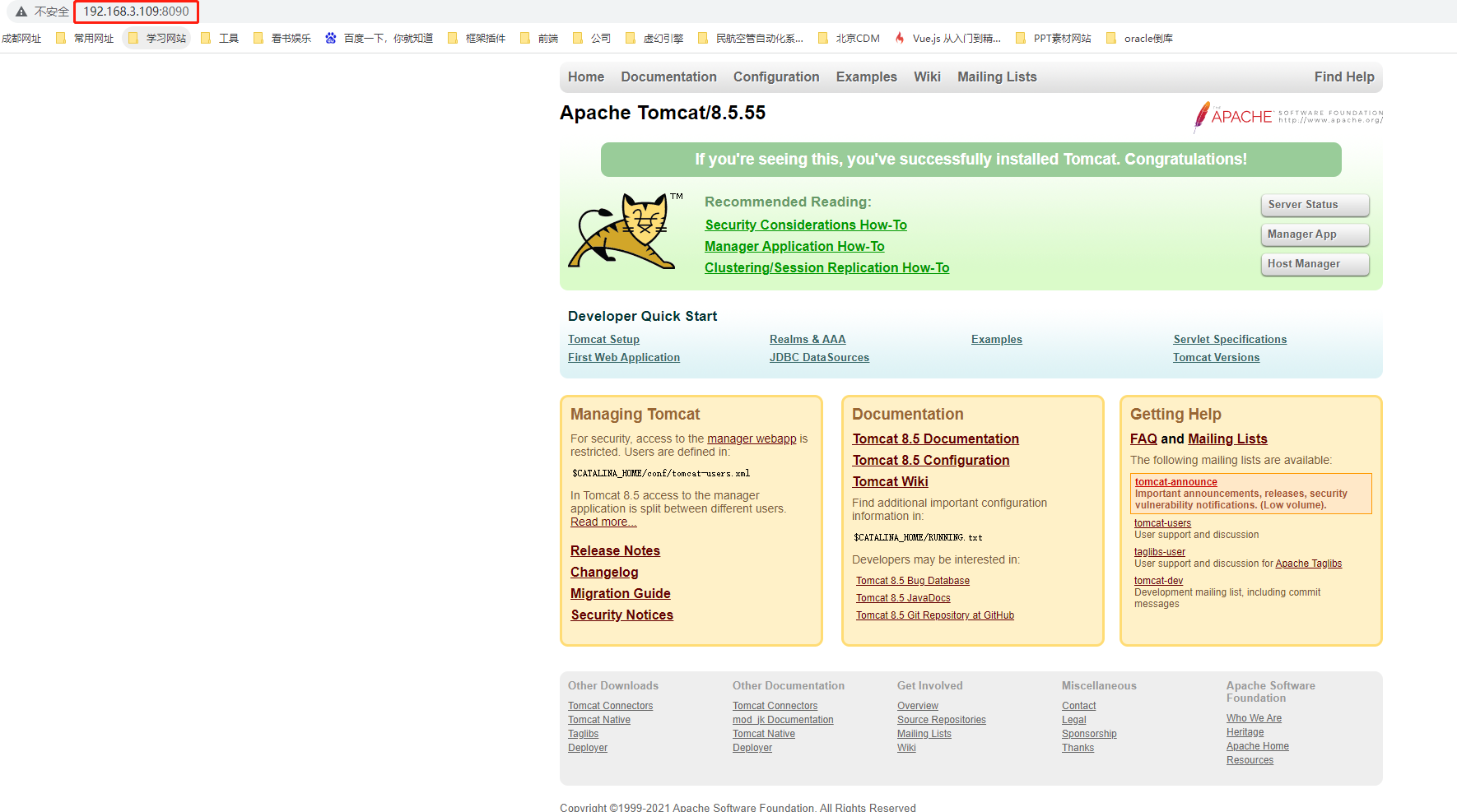Open the oracle倒库 bookmark folder
The image size is (1457, 812).
click(x=1139, y=38)
